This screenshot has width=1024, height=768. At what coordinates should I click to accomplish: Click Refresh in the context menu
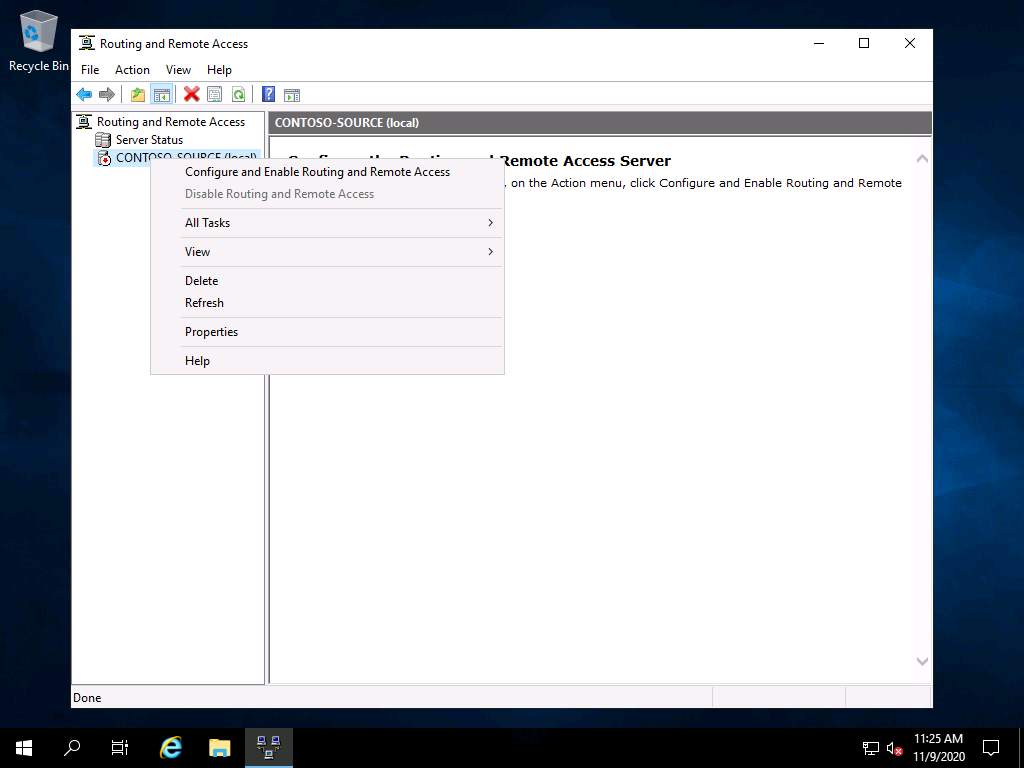204,303
